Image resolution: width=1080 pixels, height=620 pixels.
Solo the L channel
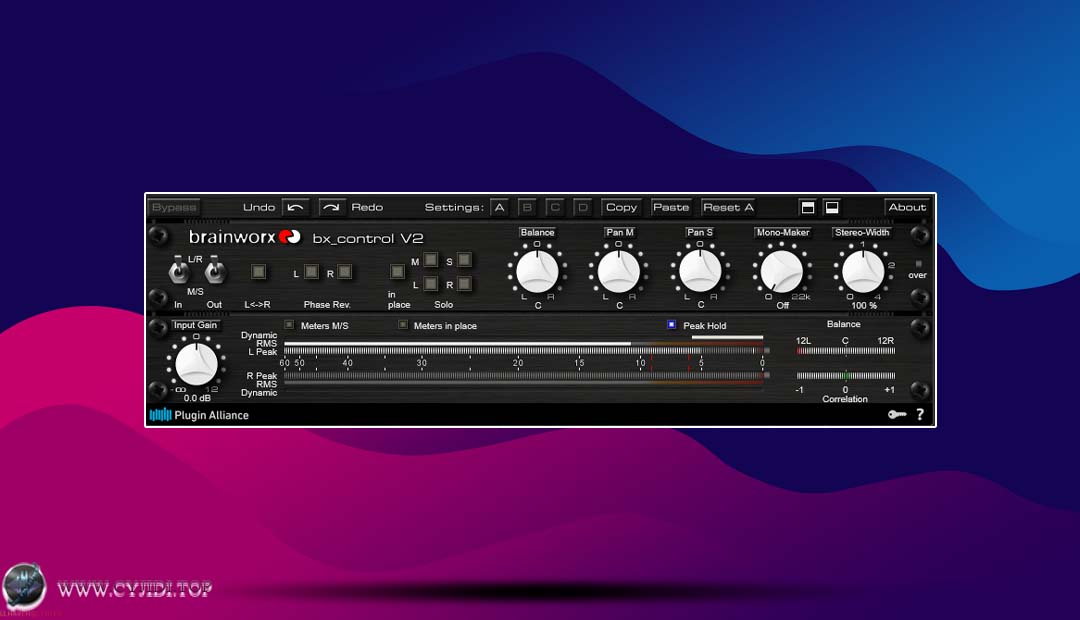click(x=430, y=283)
